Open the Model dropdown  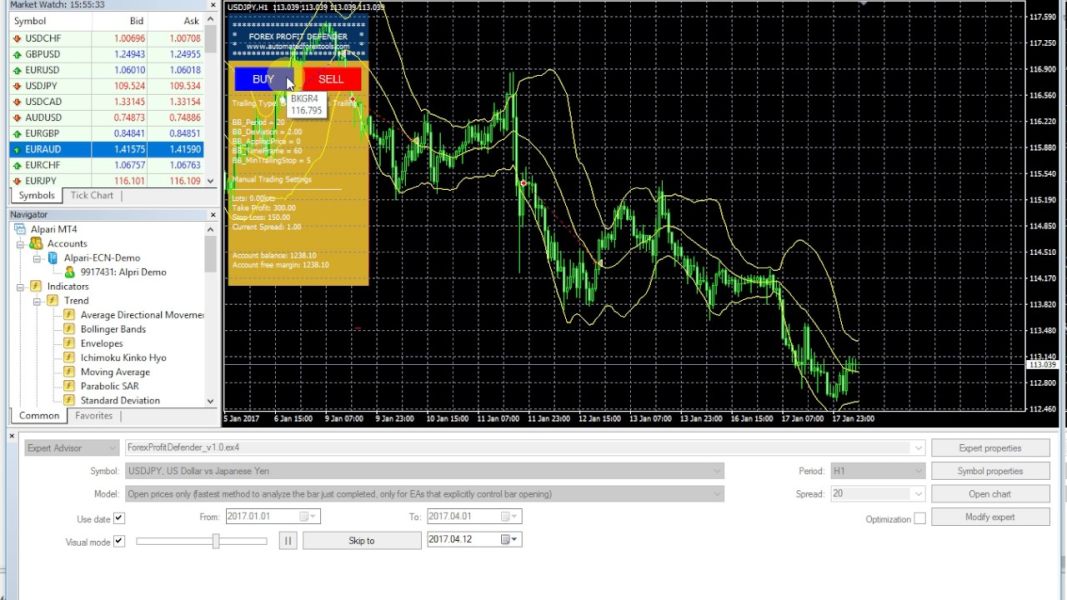717,494
